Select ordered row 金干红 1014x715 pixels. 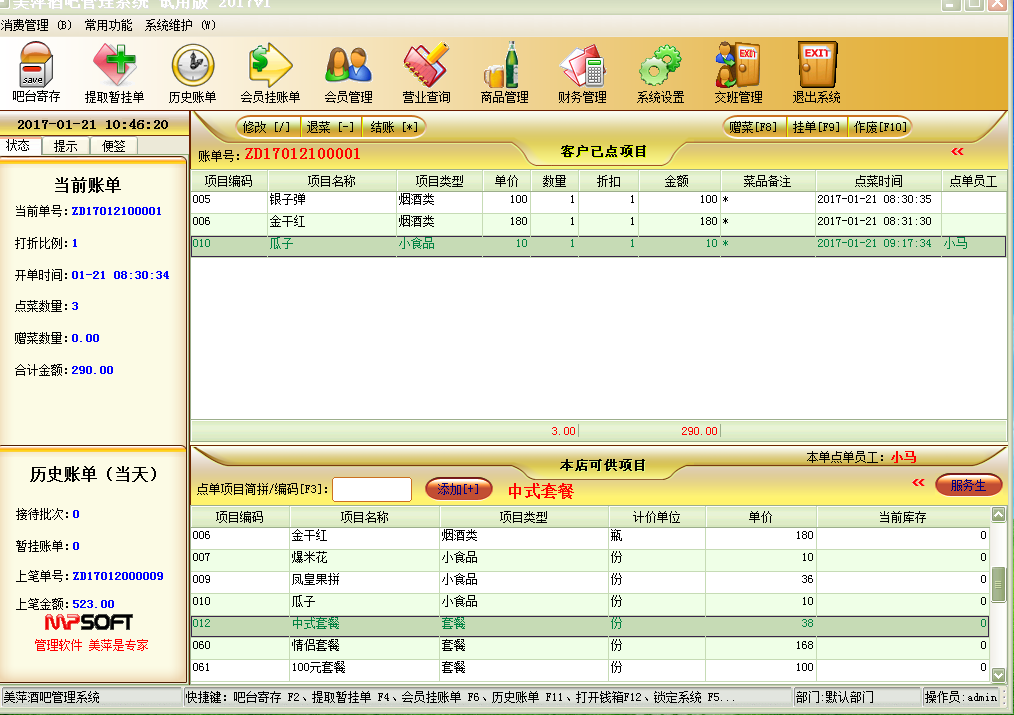[x=598, y=222]
